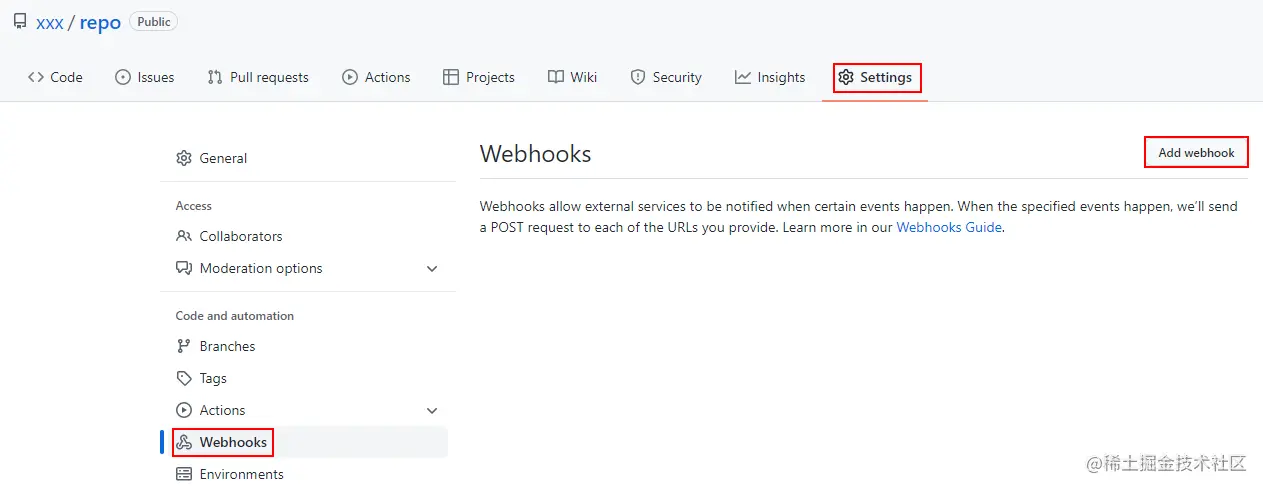Click the Wiki book icon
Screen dimensions: 1263x490
tap(556, 77)
